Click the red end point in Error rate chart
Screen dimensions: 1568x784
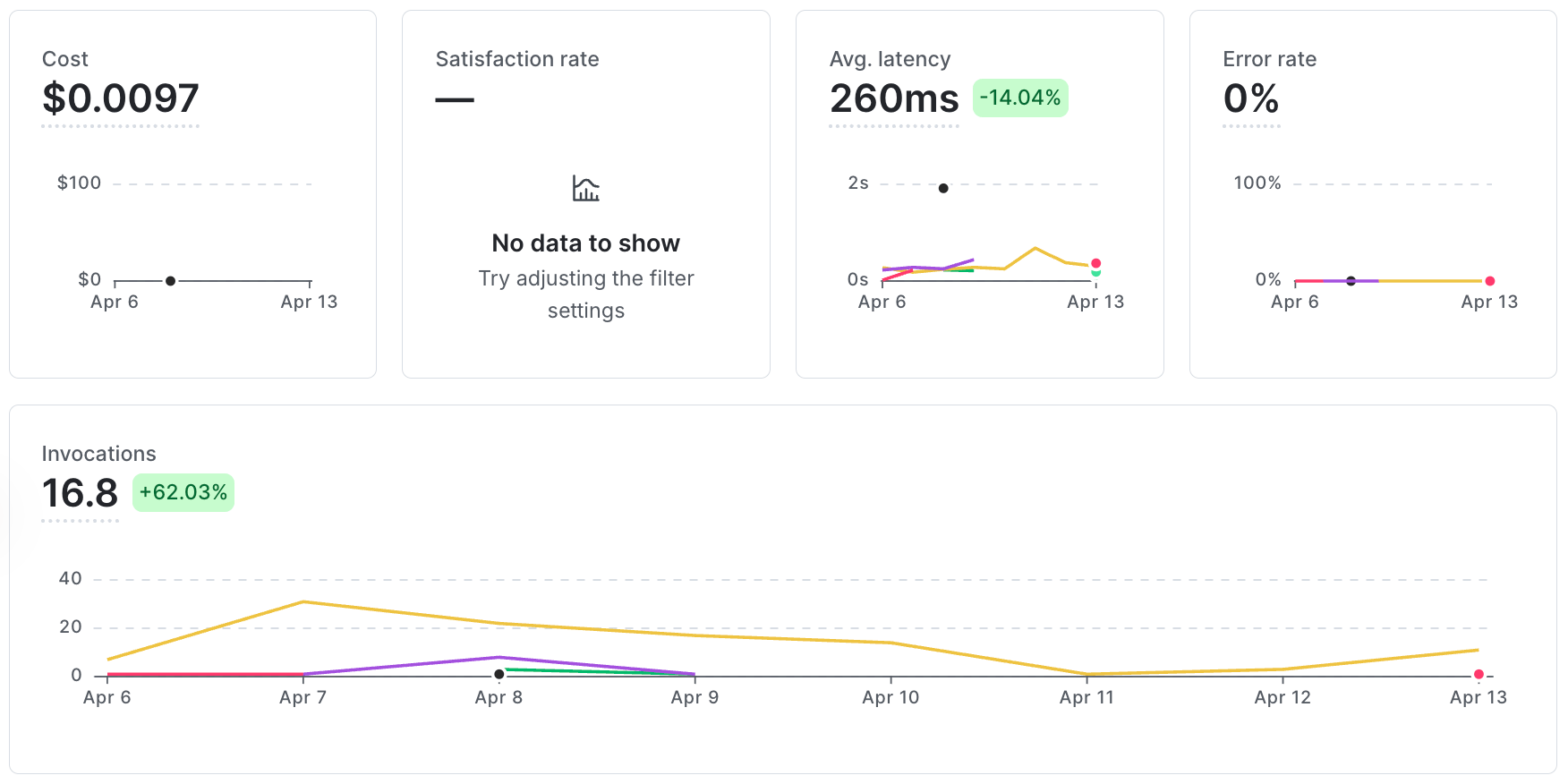click(x=1489, y=281)
